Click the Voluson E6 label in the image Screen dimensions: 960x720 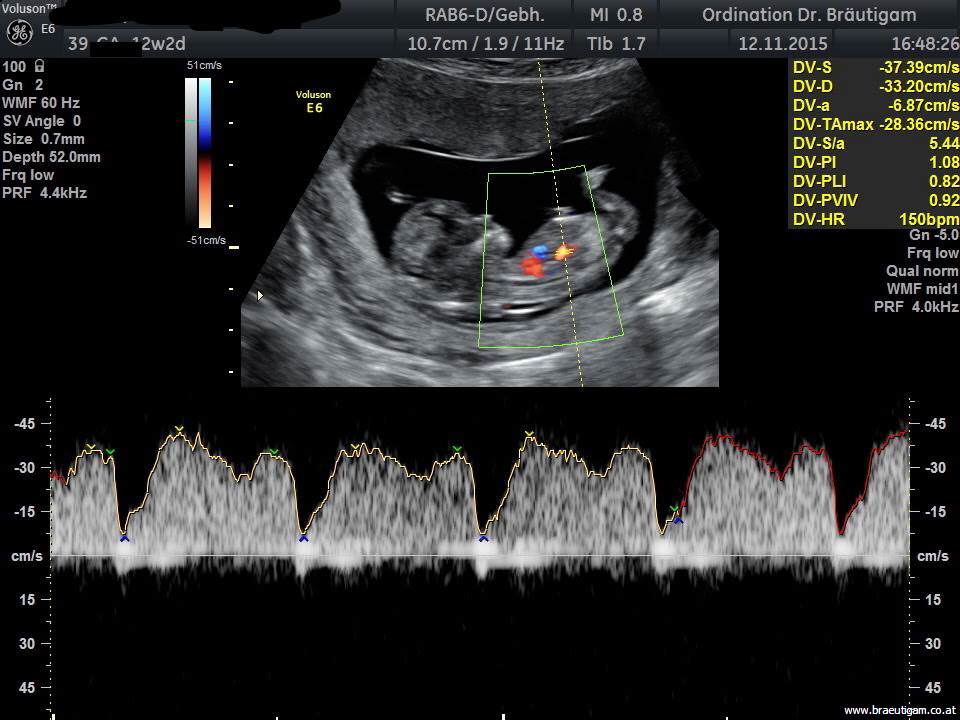(x=313, y=100)
